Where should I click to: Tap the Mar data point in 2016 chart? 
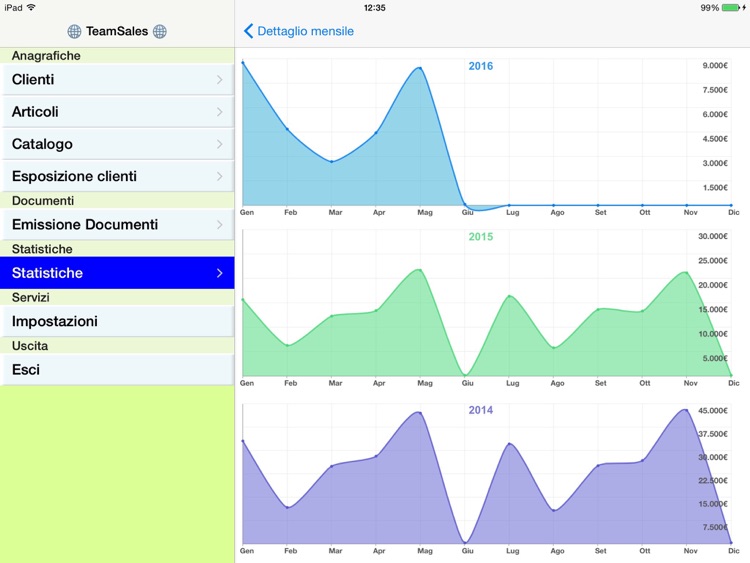point(332,162)
